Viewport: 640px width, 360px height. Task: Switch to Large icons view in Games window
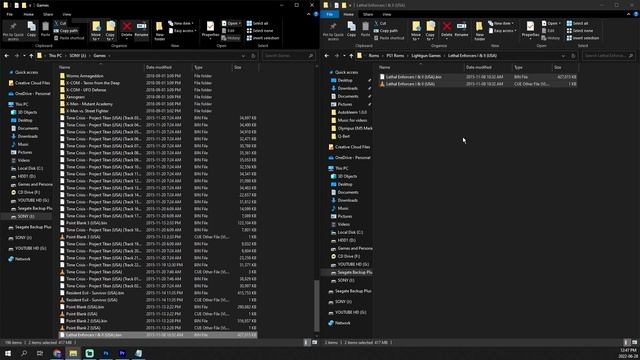tap(314, 342)
